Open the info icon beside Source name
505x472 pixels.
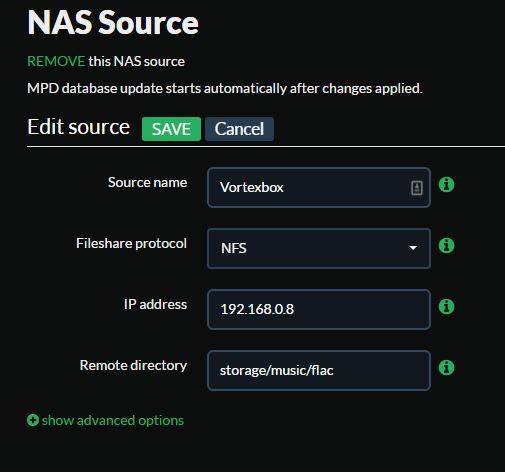pos(446,184)
